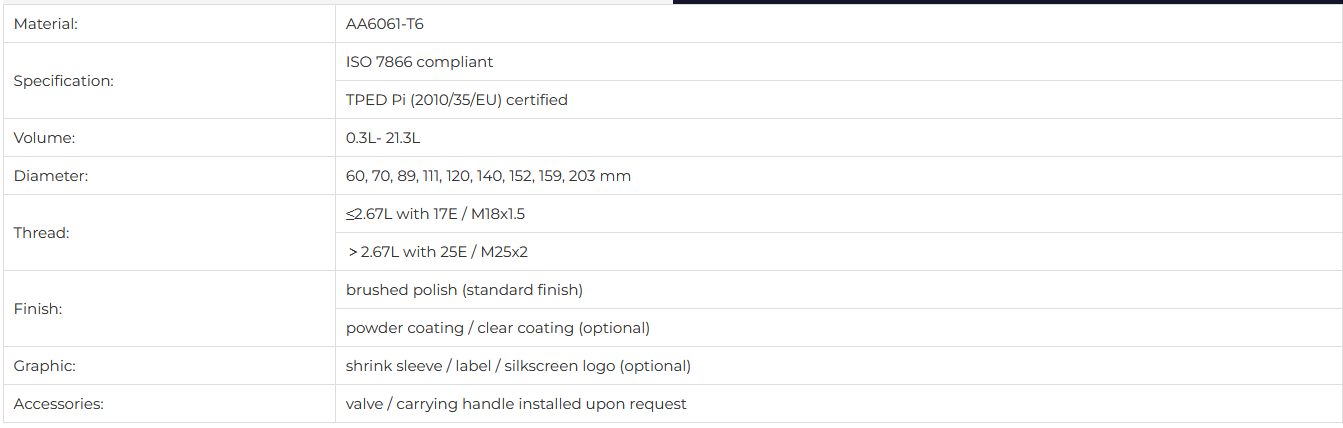This screenshot has width=1343, height=428.
Task: Click the Thread row label
Action: pos(42,233)
